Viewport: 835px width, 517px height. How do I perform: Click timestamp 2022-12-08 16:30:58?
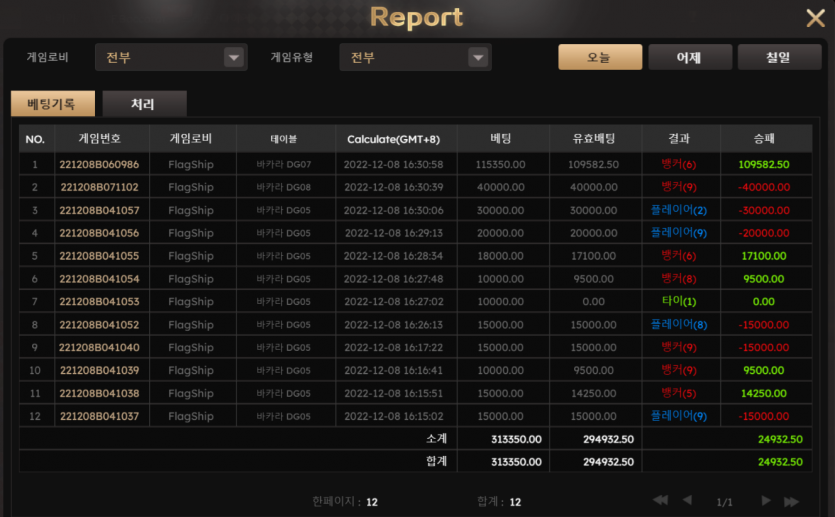pyautogui.click(x=394, y=165)
